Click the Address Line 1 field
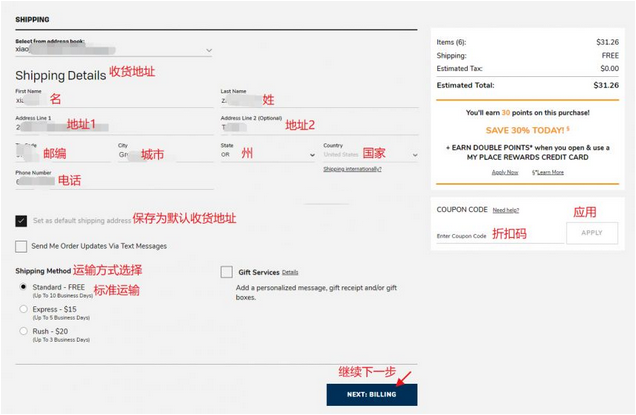This screenshot has height=415, width=636. point(114,127)
